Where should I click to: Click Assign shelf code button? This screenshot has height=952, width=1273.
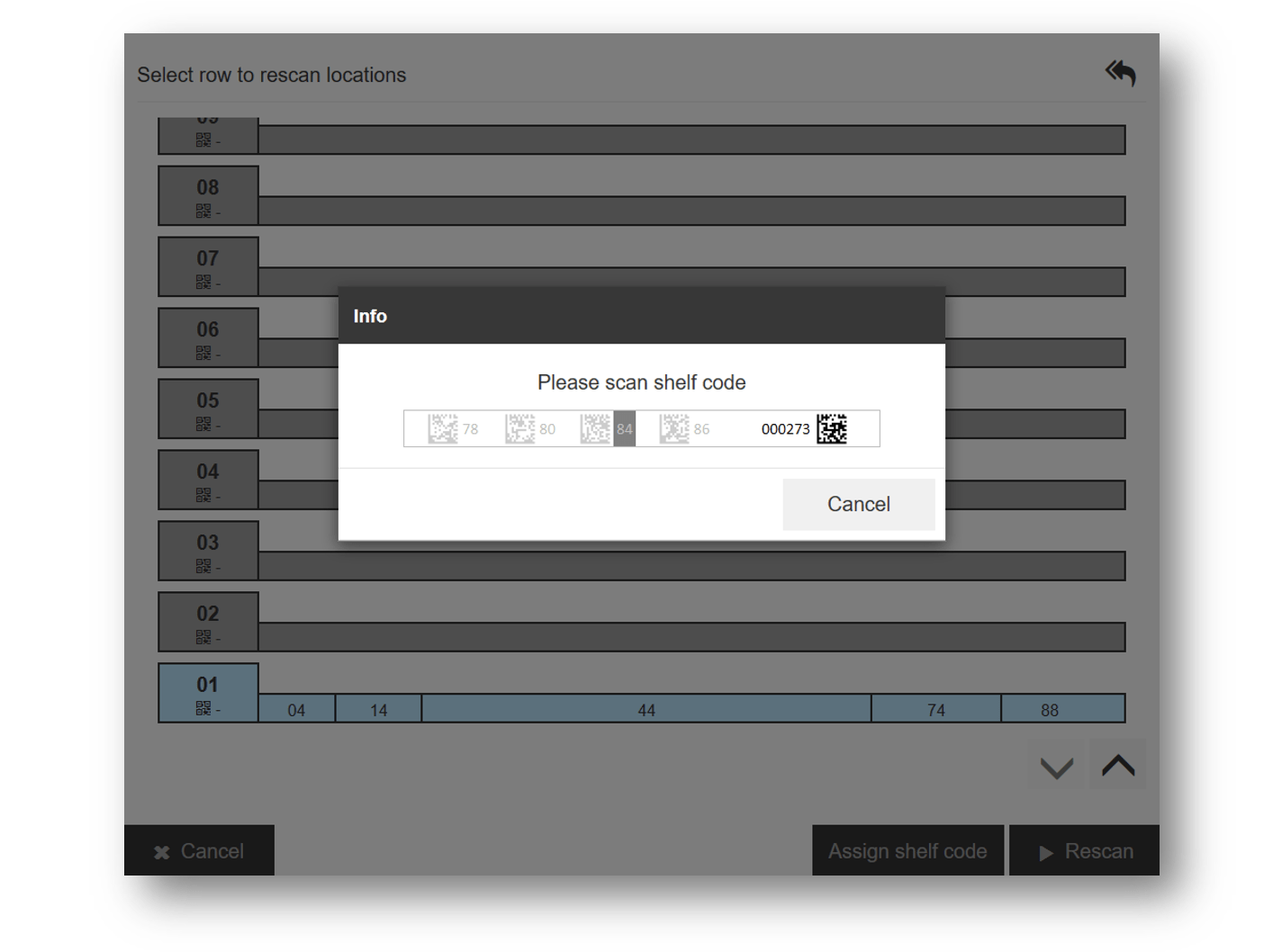click(907, 851)
